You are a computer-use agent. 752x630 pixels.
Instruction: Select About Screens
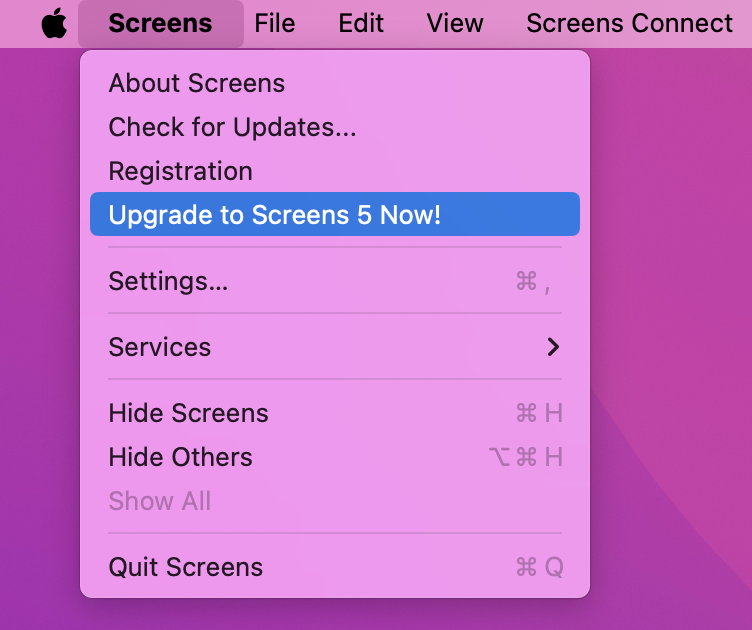pyautogui.click(x=196, y=83)
